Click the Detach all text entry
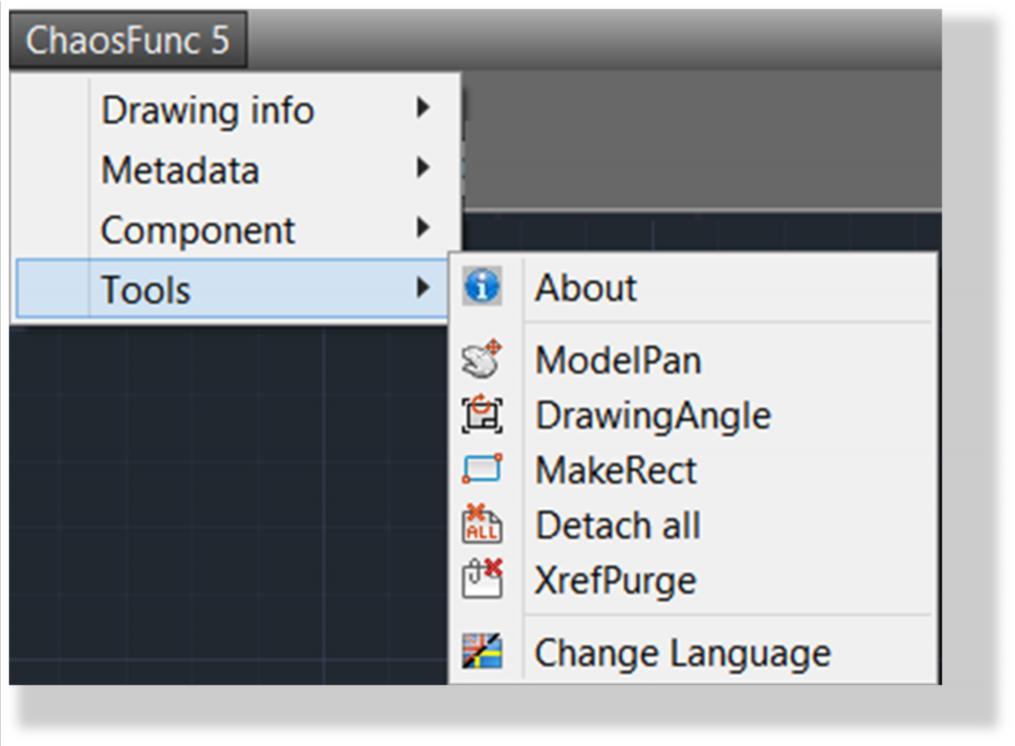Image resolution: width=1015 pixels, height=746 pixels. (x=618, y=525)
